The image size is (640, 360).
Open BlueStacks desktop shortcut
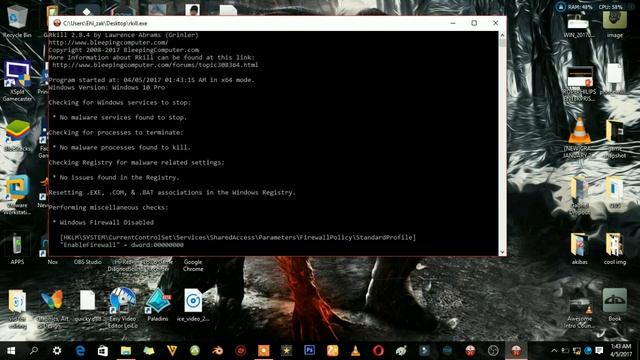coord(17,136)
